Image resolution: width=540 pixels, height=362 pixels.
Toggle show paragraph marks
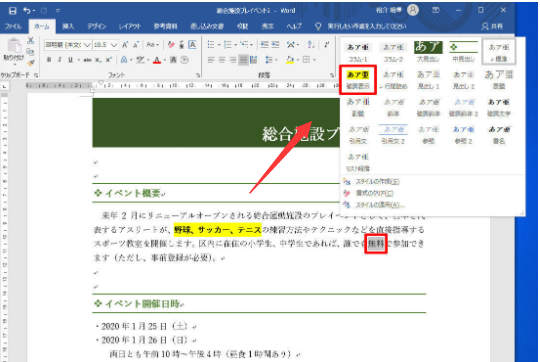[x=326, y=45]
